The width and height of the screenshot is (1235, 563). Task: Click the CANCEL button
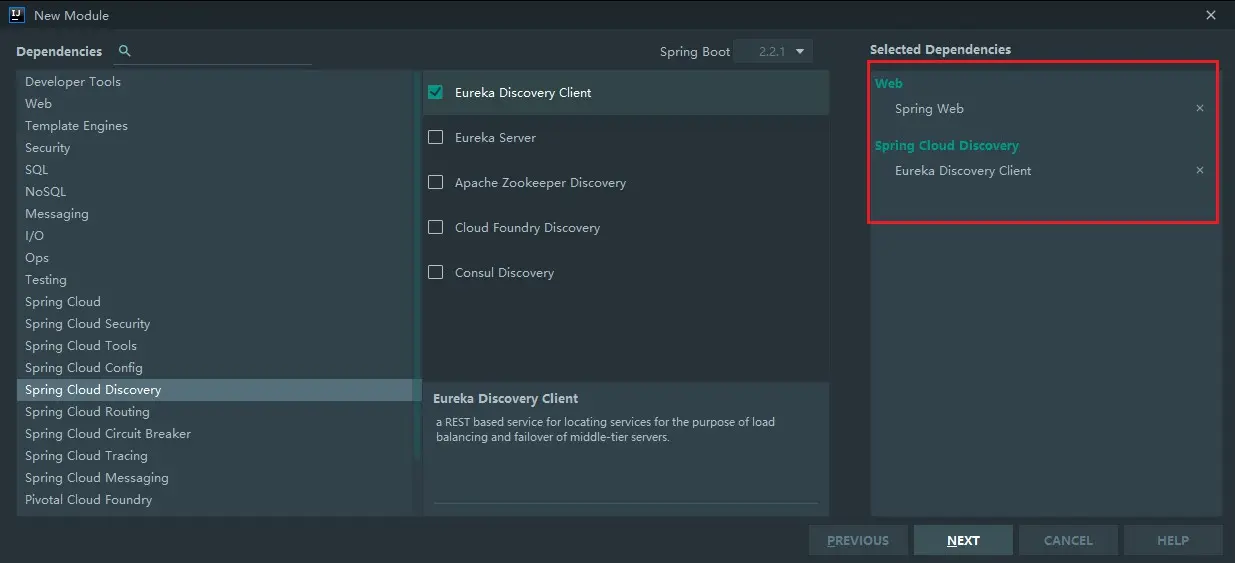[x=1068, y=540]
